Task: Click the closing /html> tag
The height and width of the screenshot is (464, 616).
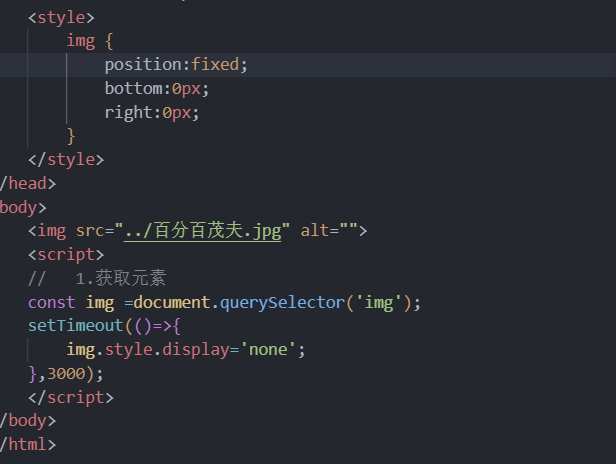Action: click(28, 445)
